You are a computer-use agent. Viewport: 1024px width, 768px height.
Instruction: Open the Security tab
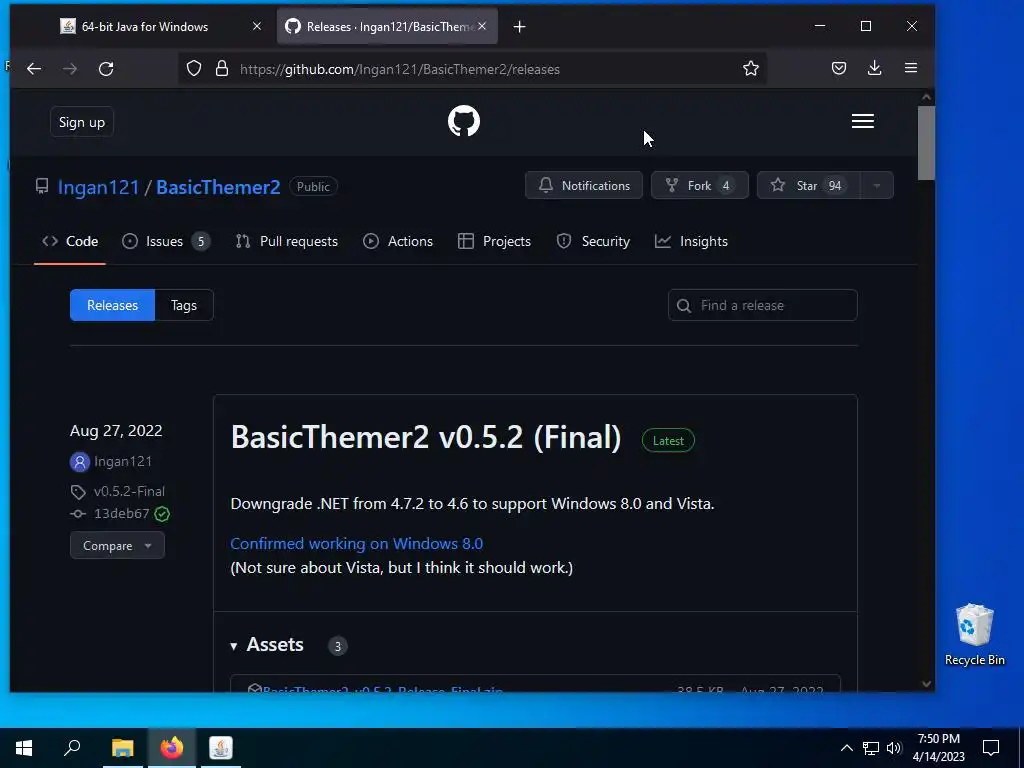point(593,242)
